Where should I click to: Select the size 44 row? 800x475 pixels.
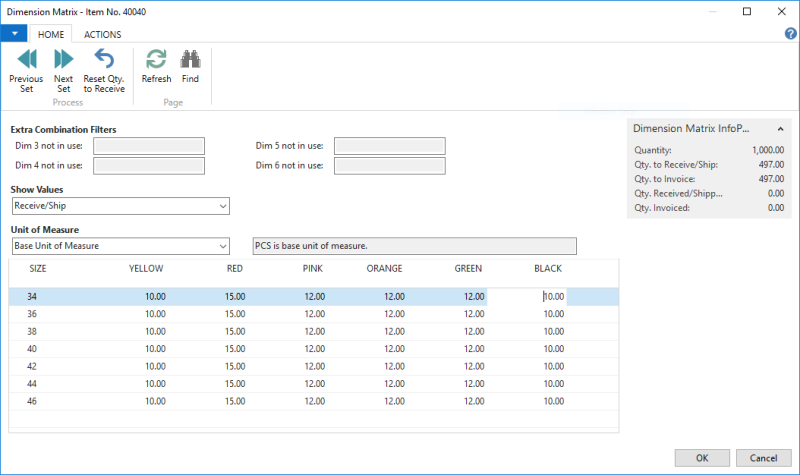tap(314, 384)
